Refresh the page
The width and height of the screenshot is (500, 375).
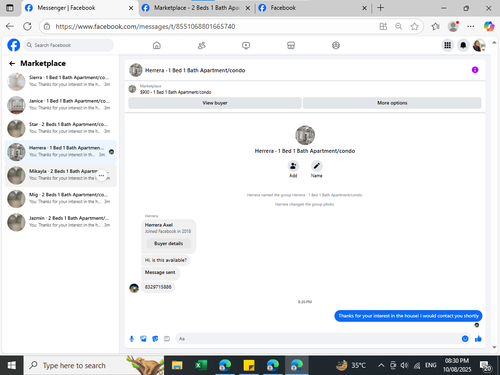click(x=27, y=26)
